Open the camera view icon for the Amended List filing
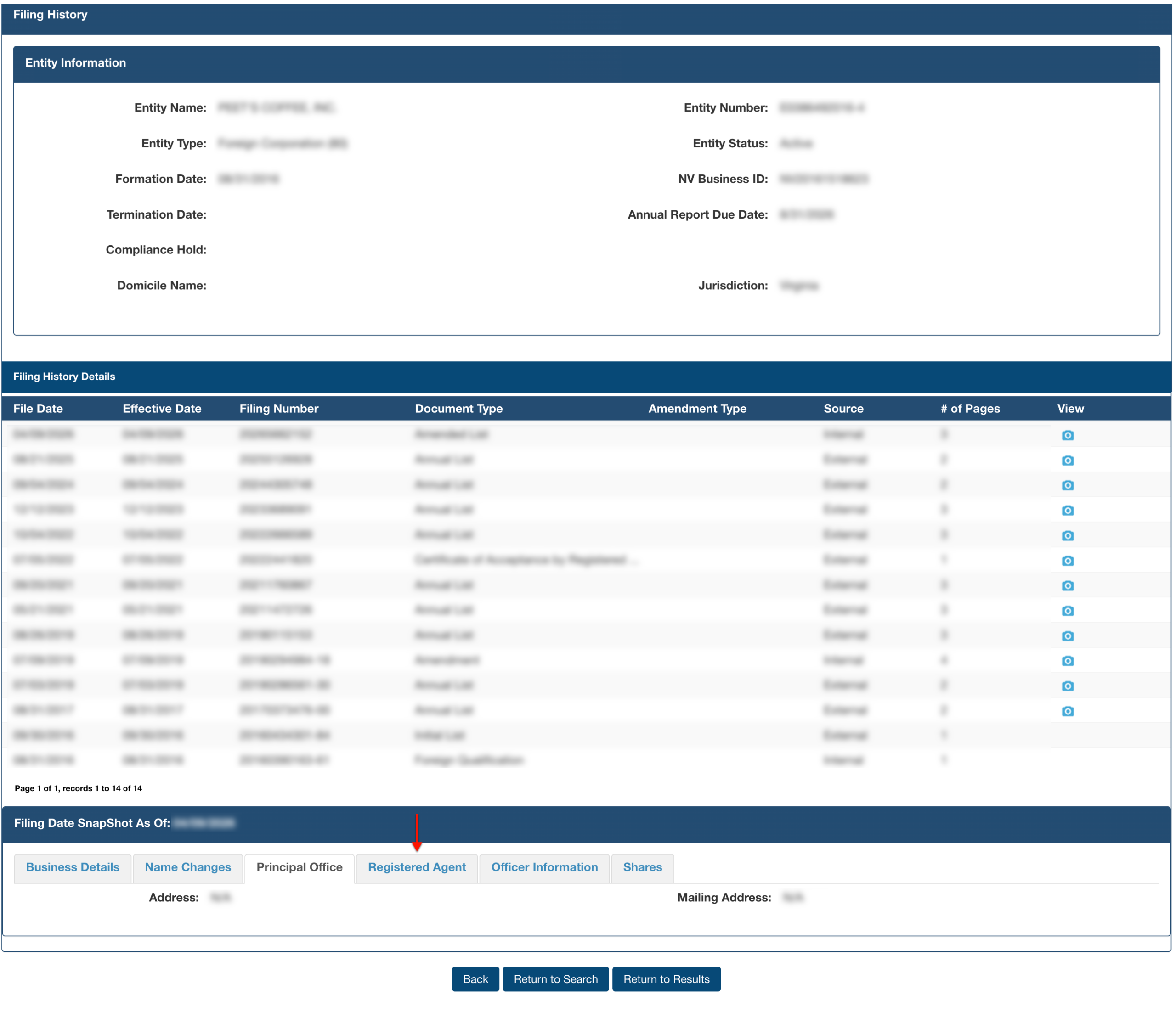The height and width of the screenshot is (1023, 1176). pyautogui.click(x=1067, y=435)
